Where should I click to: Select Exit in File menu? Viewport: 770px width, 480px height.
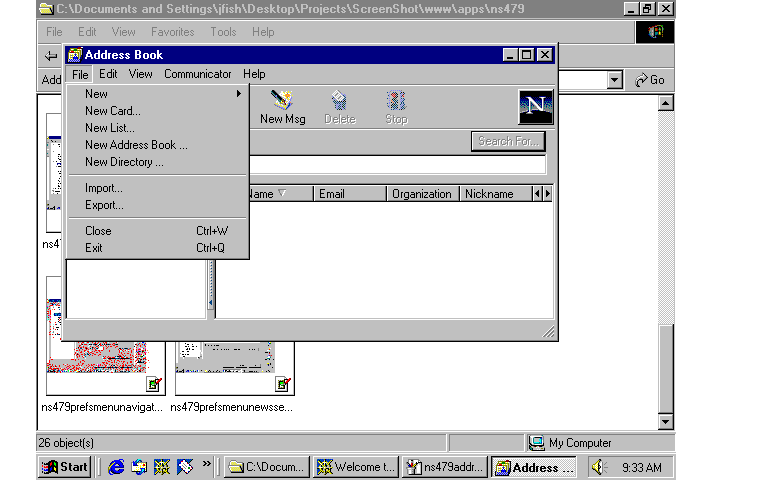[x=158, y=248]
